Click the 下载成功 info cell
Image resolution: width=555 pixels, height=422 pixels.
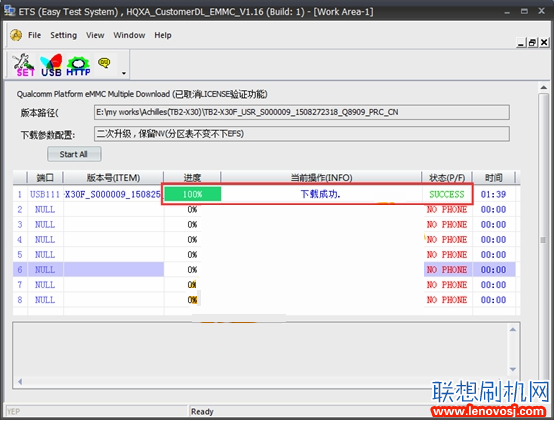pos(321,194)
